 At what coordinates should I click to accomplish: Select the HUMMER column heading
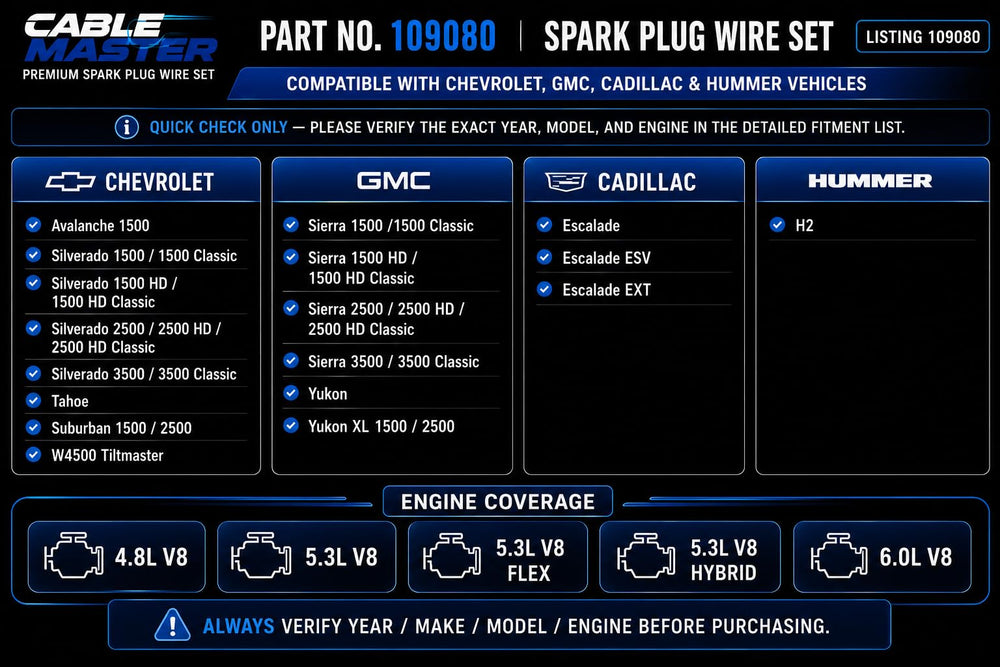(871, 181)
